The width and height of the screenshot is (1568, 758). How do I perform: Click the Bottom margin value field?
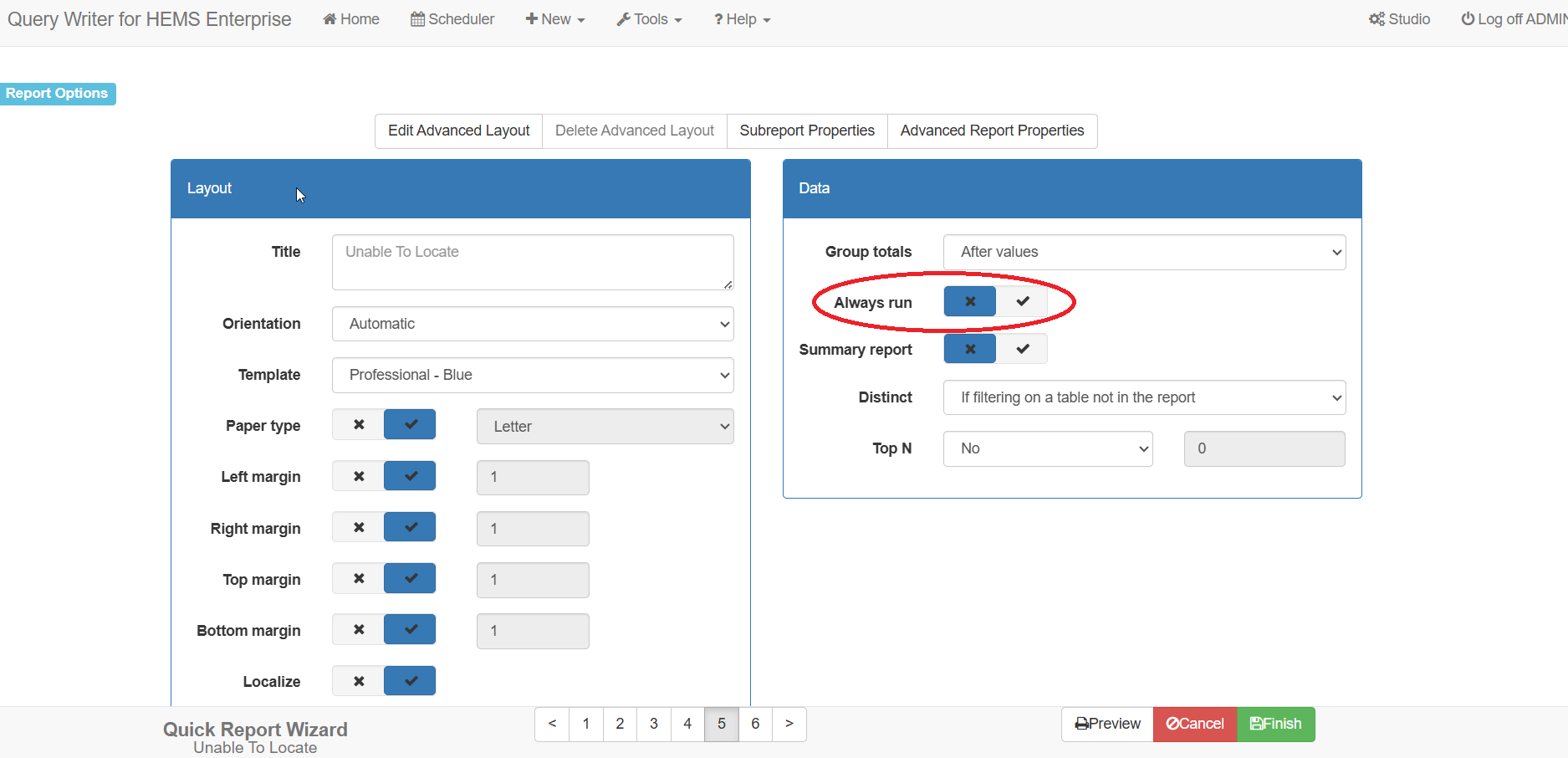[533, 631]
